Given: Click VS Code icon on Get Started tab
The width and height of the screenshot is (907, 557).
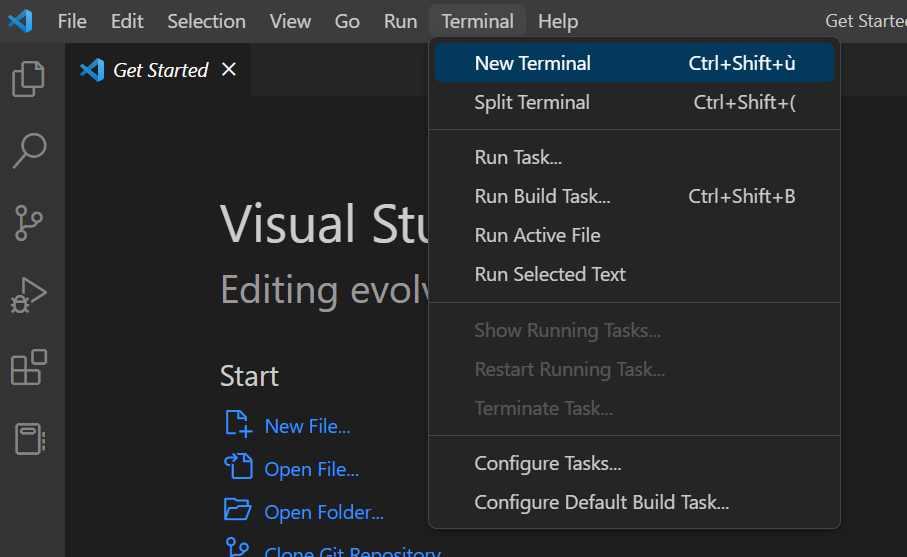Looking at the screenshot, I should [92, 70].
